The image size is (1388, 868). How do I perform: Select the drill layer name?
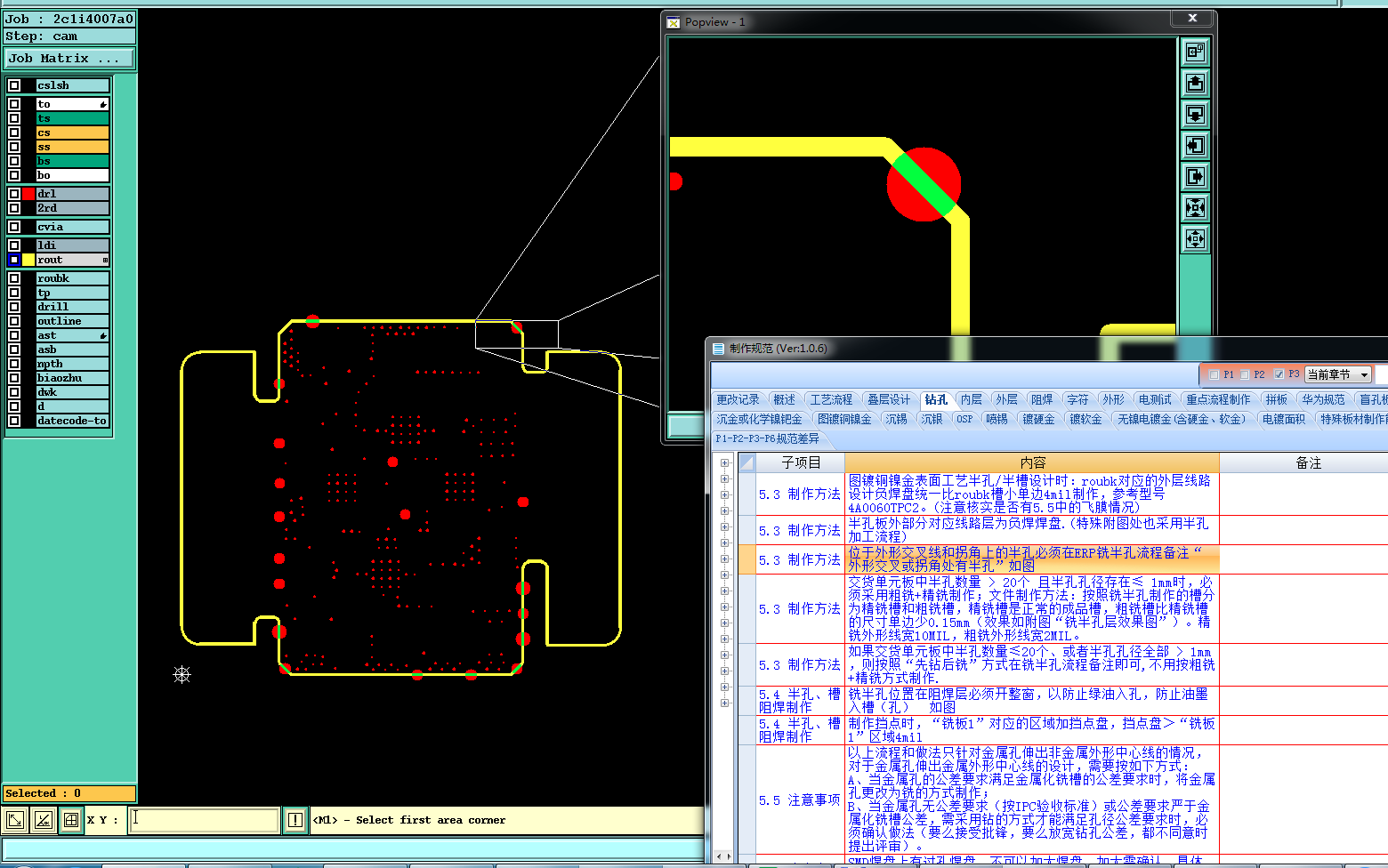pyautogui.click(x=72, y=307)
